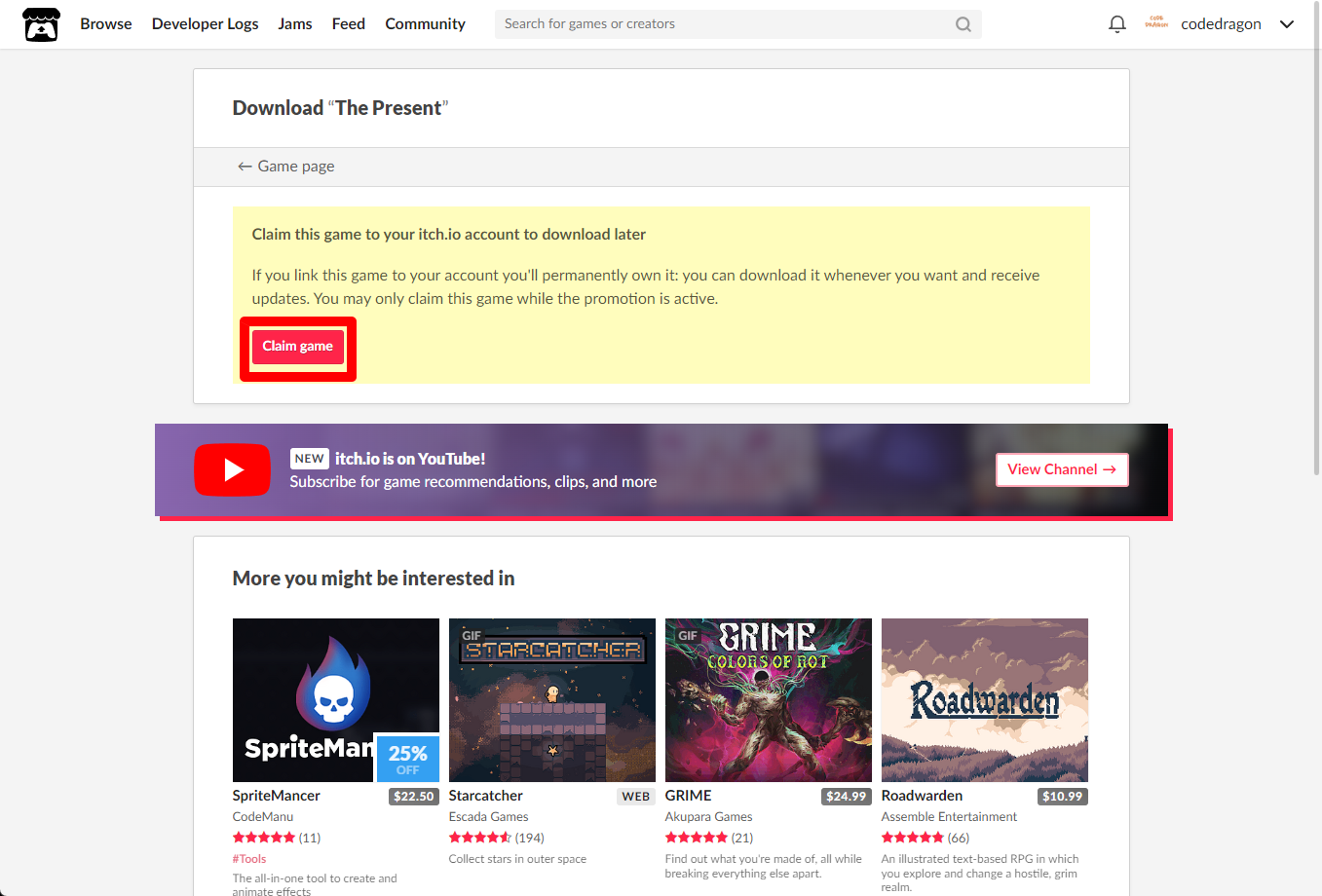
Task: Open the notifications bell
Action: (1117, 24)
